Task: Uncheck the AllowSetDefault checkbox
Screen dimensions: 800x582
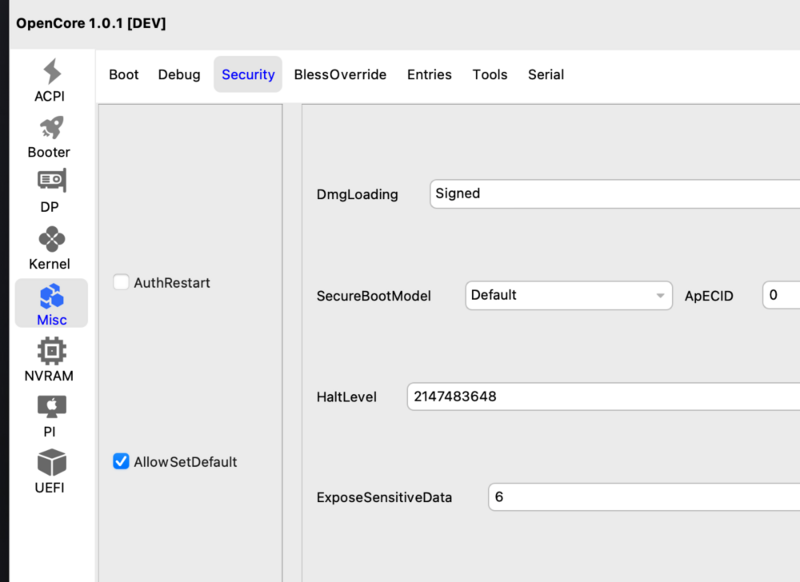Action: click(x=121, y=462)
